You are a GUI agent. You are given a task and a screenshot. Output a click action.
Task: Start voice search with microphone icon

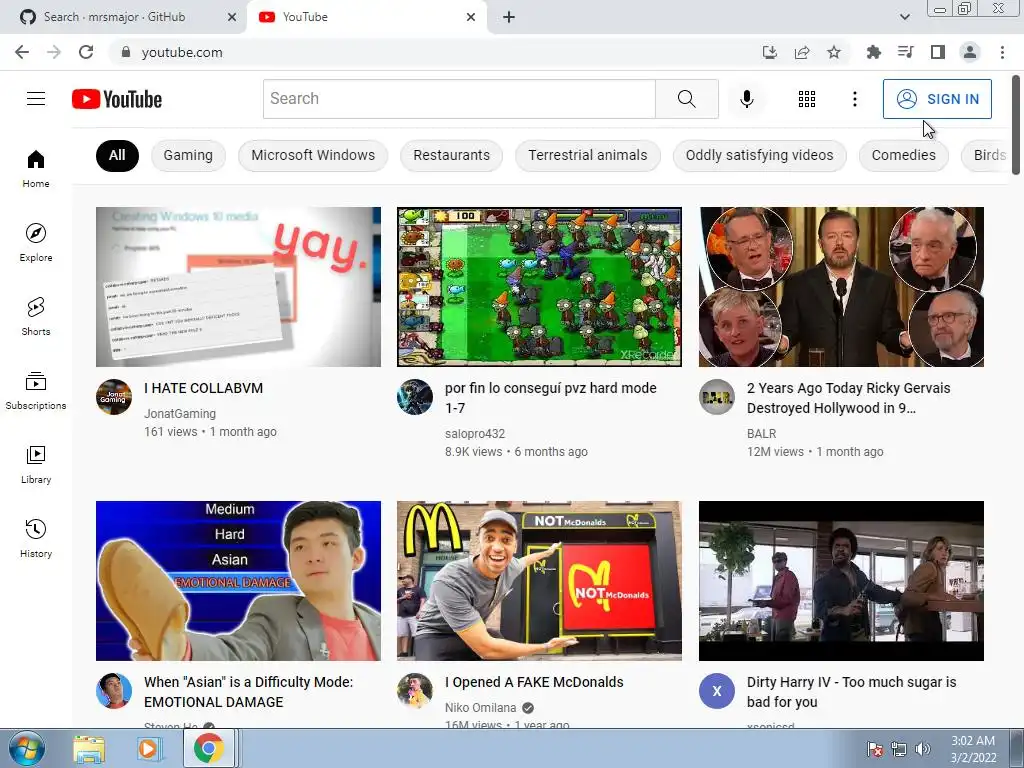click(x=746, y=99)
